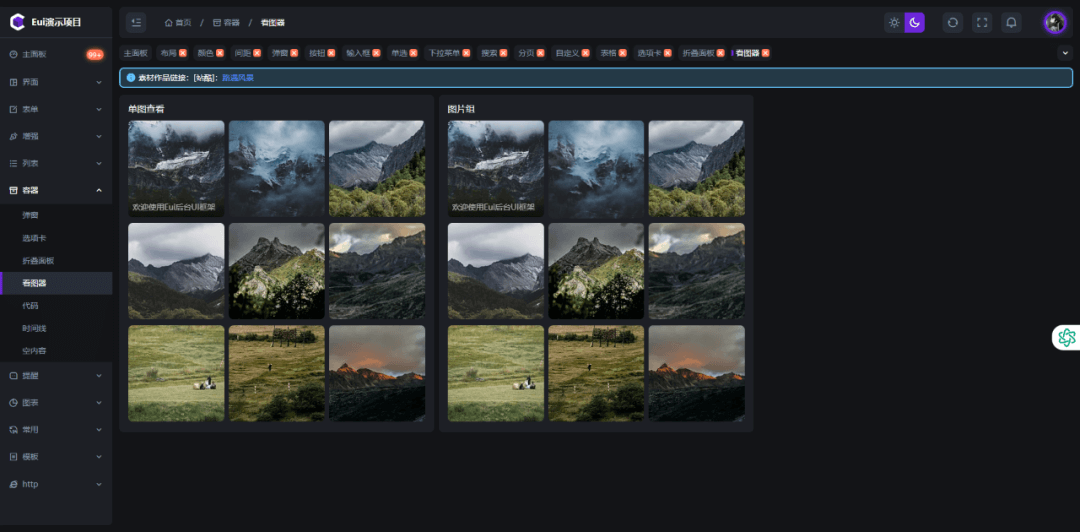Click the blue info icon beside 素材作品链接
The width and height of the screenshot is (1080, 532).
[x=131, y=78]
